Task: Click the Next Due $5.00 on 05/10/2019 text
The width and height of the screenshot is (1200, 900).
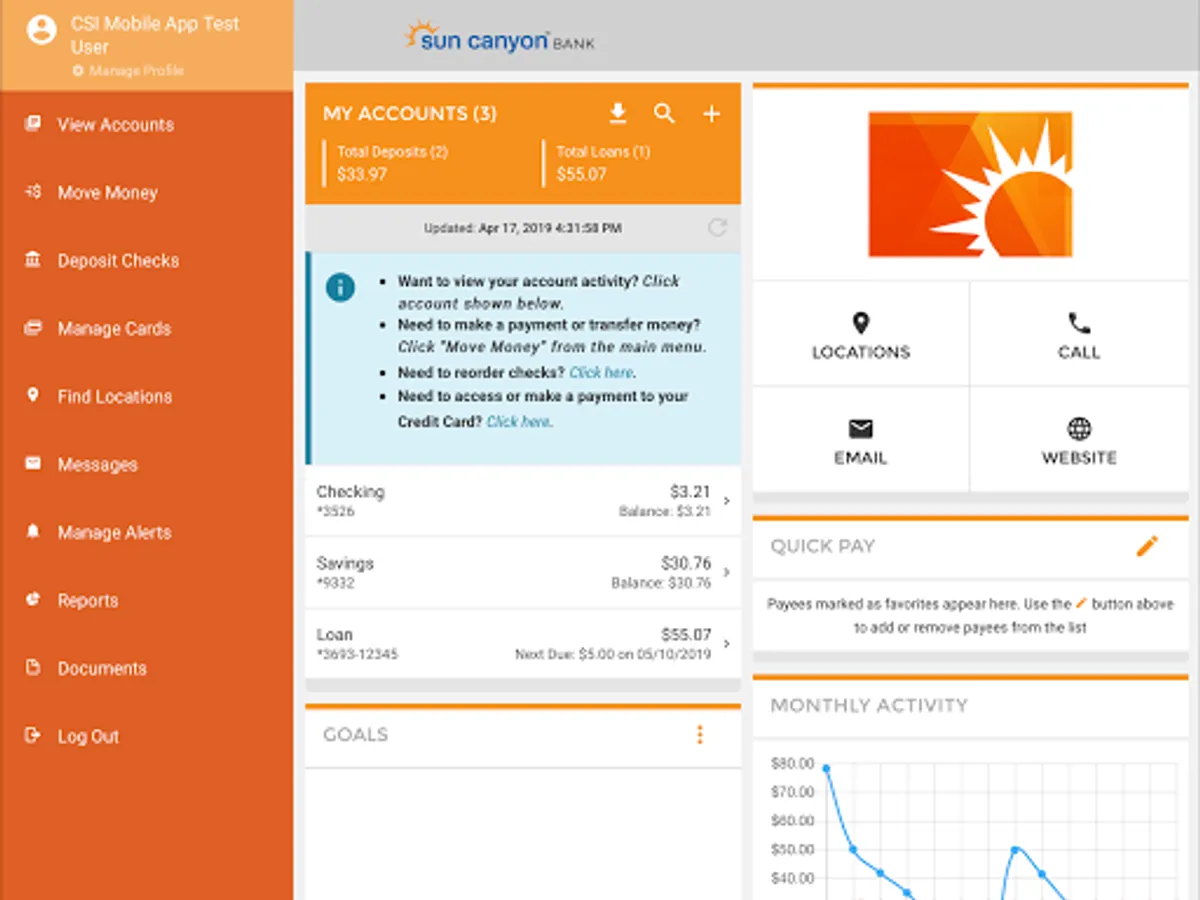Action: (x=613, y=654)
